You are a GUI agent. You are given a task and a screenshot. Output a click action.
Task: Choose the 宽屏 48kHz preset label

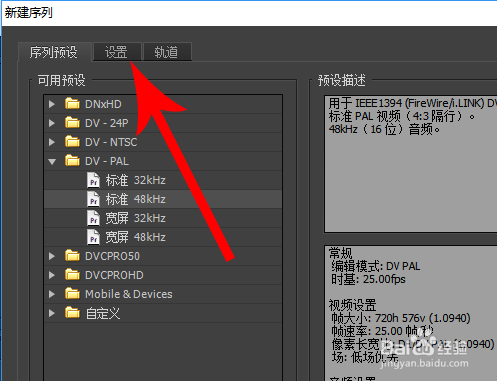tap(136, 237)
